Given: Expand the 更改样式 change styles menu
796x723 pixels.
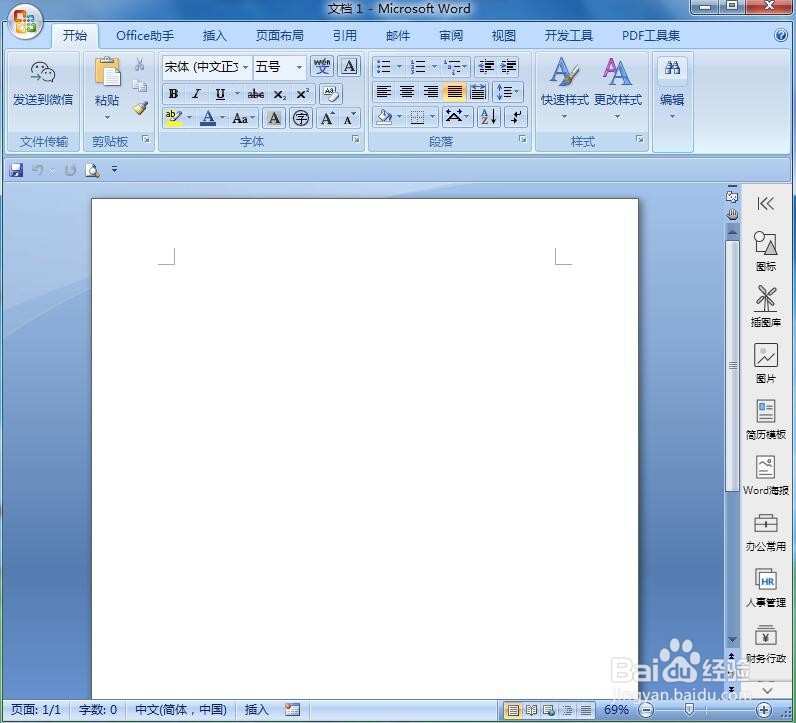Looking at the screenshot, I should [x=617, y=116].
